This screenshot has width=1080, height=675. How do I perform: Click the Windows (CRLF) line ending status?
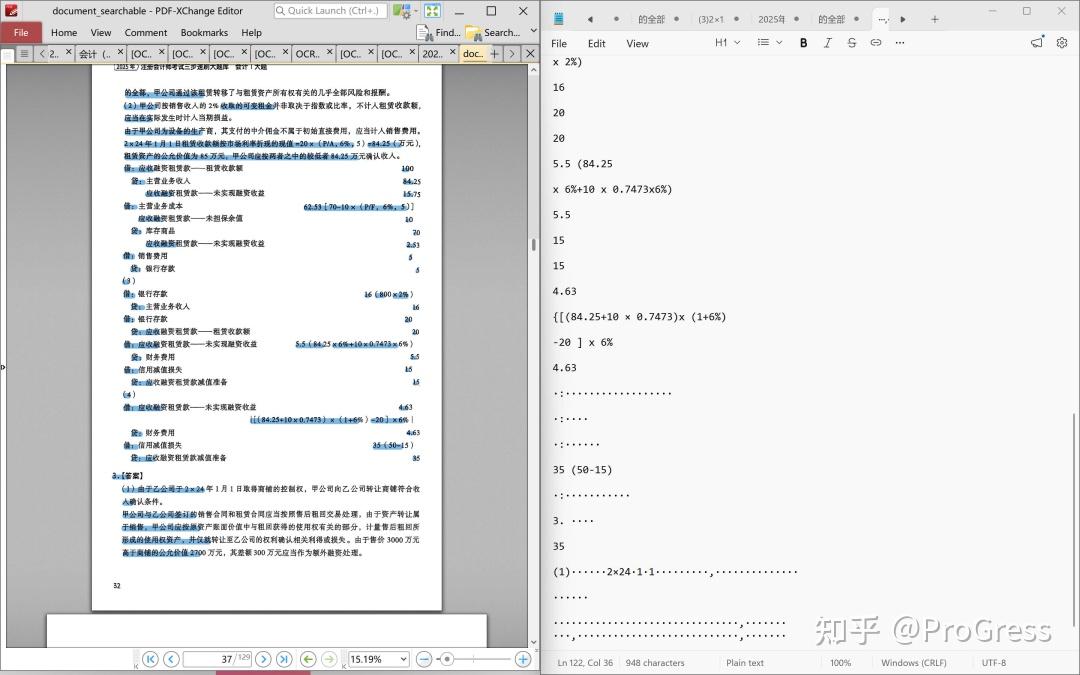(913, 663)
